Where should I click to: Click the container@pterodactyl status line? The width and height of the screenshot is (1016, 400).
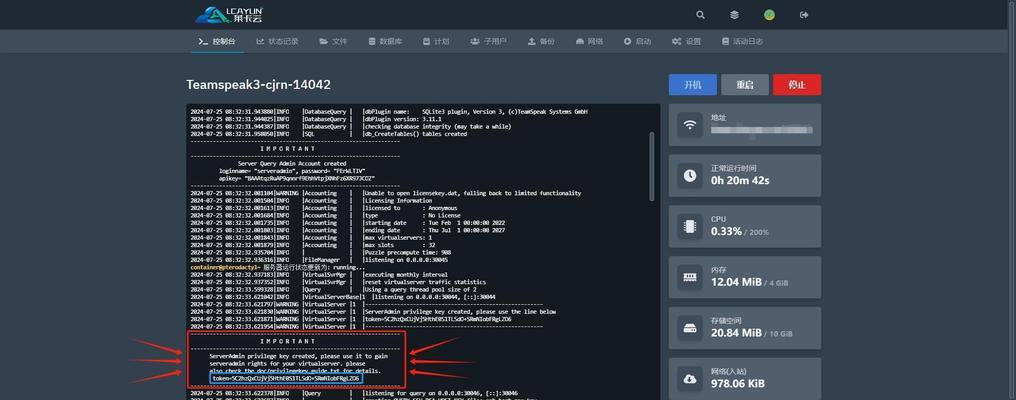[277, 267]
